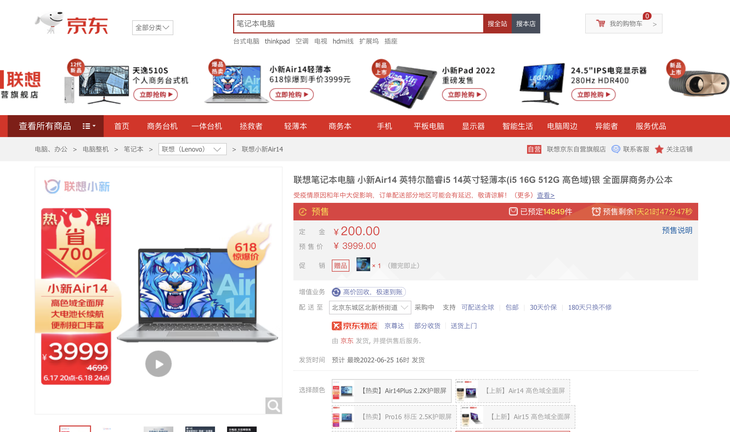The image size is (730, 432).
Task: Click the 小新Pad 2022 tablet banner image
Action: pyautogui.click(x=403, y=86)
